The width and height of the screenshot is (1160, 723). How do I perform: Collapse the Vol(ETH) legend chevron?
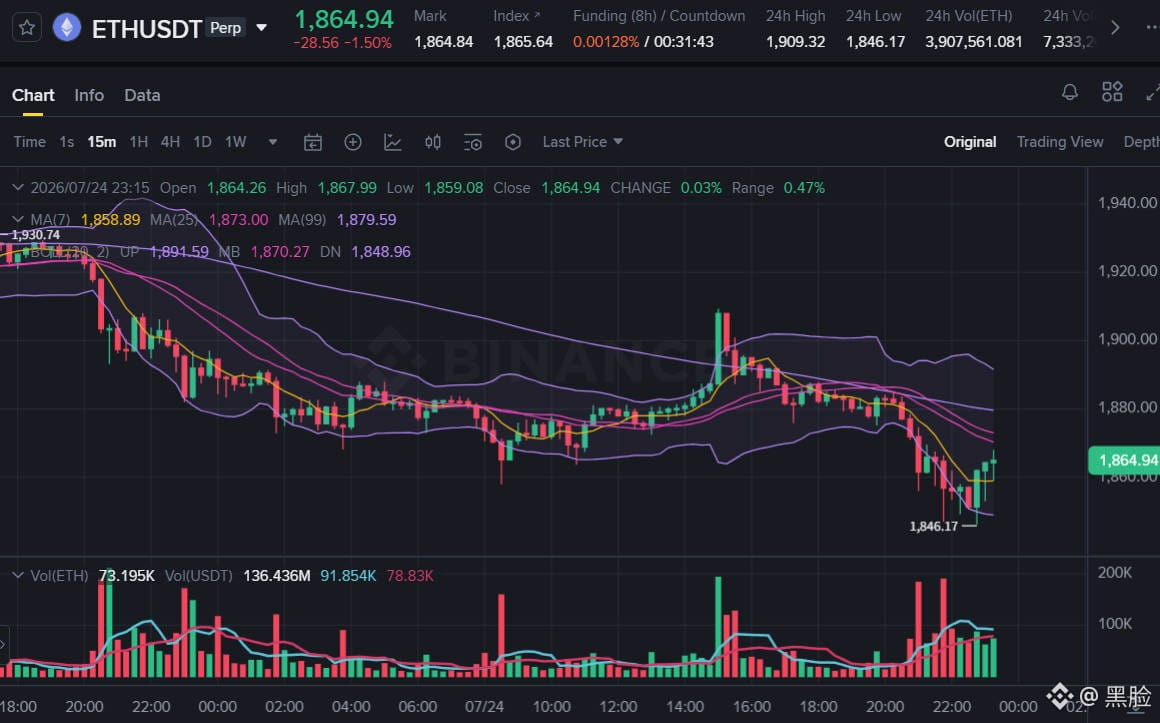coord(18,576)
